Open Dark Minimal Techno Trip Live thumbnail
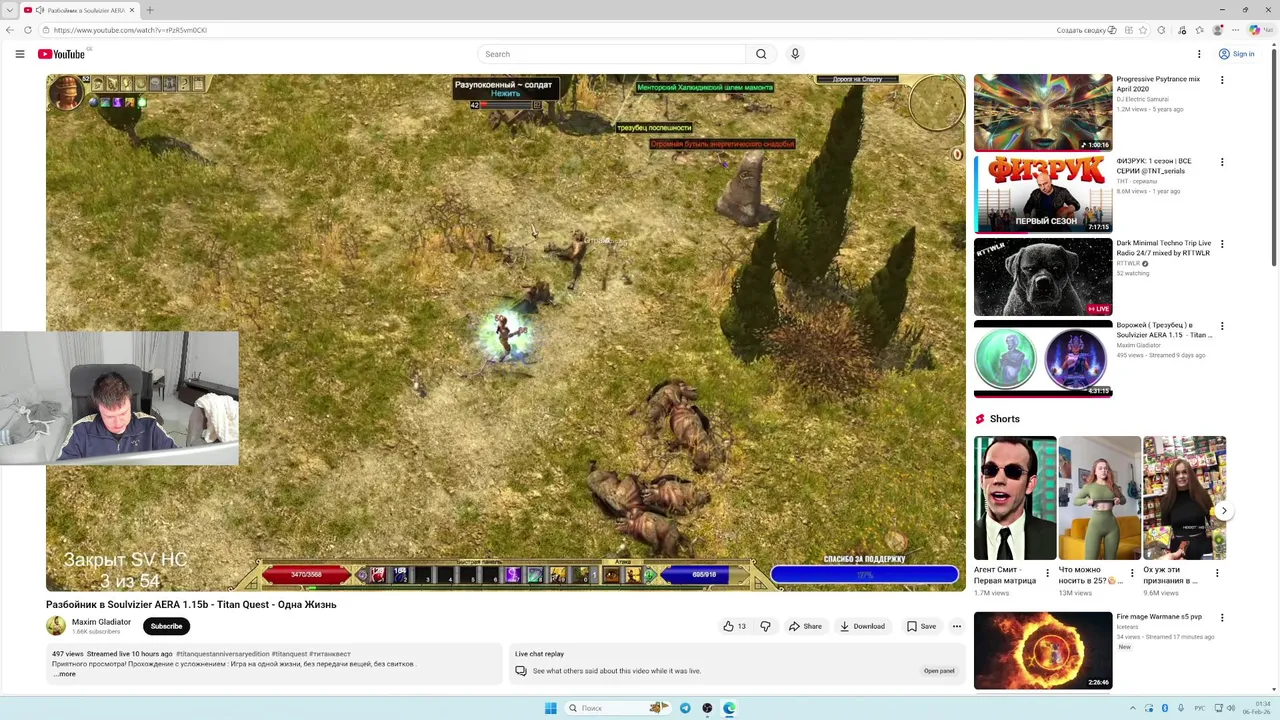Image resolution: width=1280 pixels, height=720 pixels. 1043,276
